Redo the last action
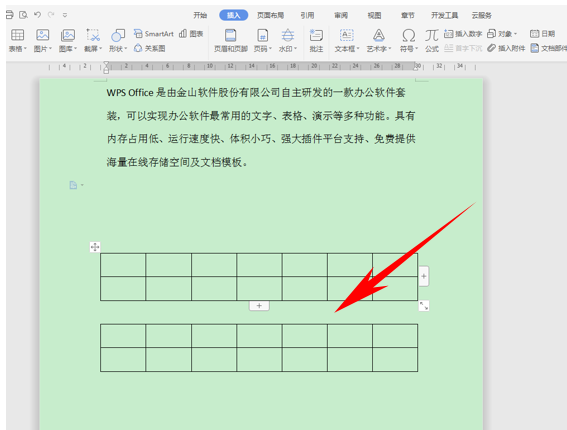Screen dimensions: 567x430 click(x=51, y=15)
